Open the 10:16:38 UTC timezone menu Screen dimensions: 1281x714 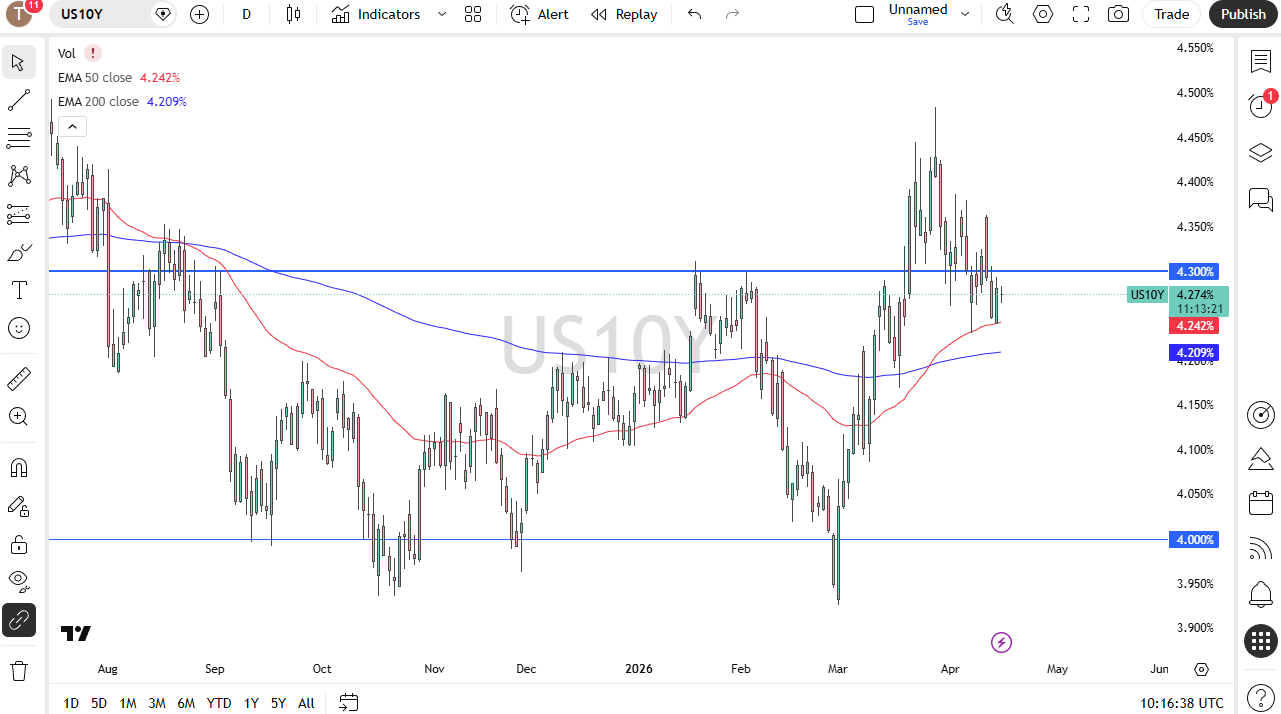point(1182,703)
